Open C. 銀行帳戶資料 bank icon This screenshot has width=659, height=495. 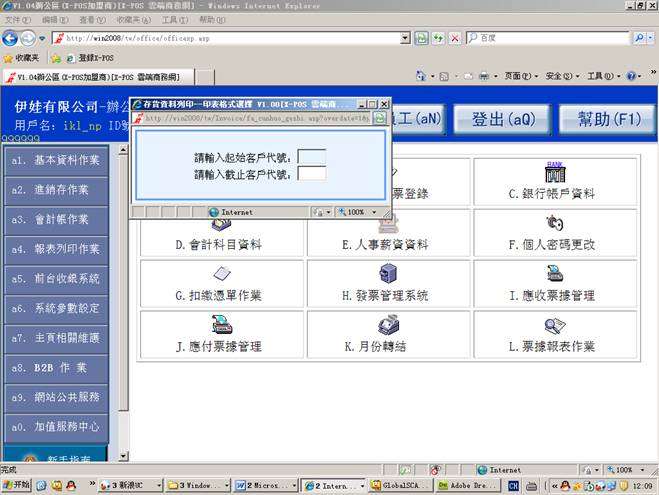[555, 172]
